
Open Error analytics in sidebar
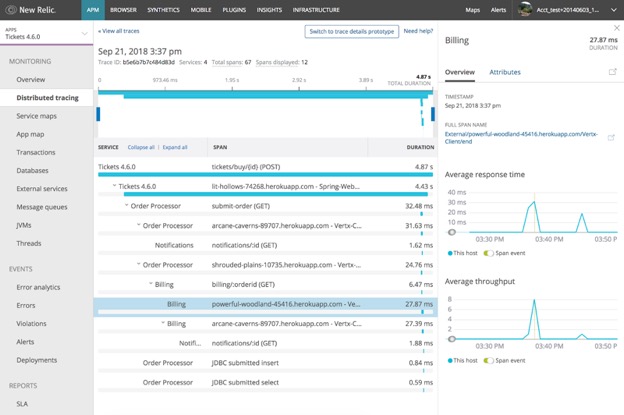[38, 287]
